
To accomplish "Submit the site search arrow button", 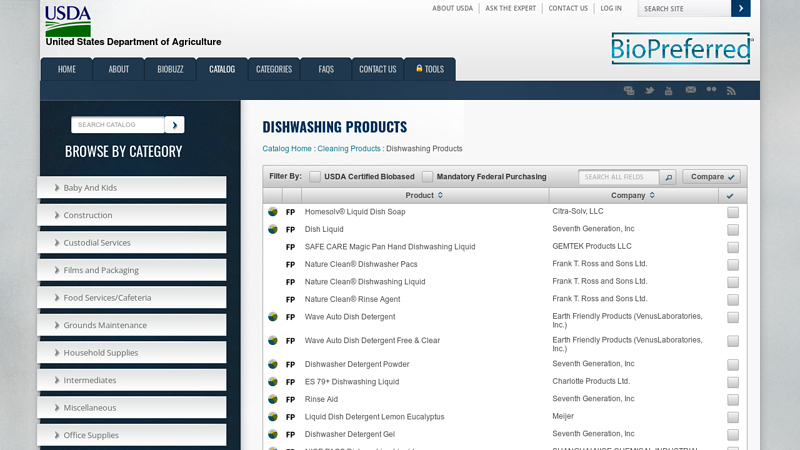I will tap(740, 8).
